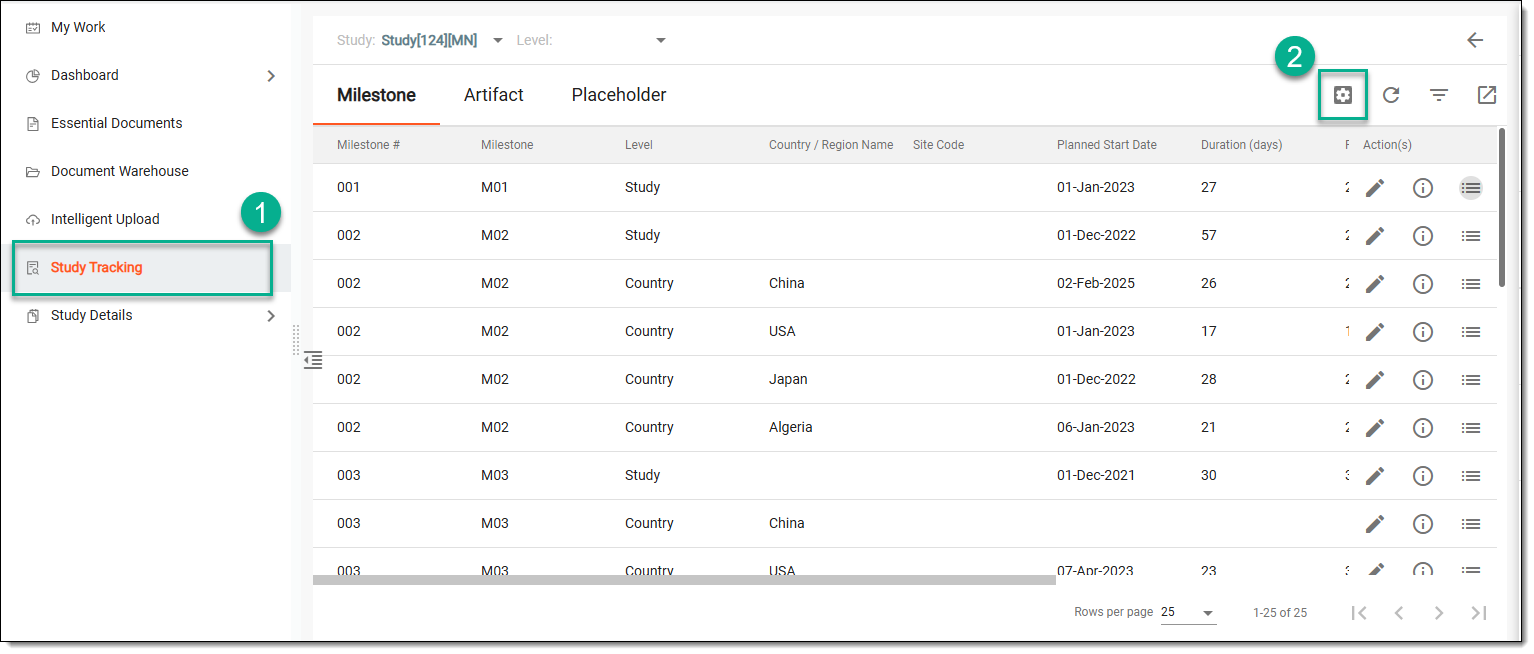Refresh the milestone grid
This screenshot has width=1534, height=654.
click(x=1391, y=95)
